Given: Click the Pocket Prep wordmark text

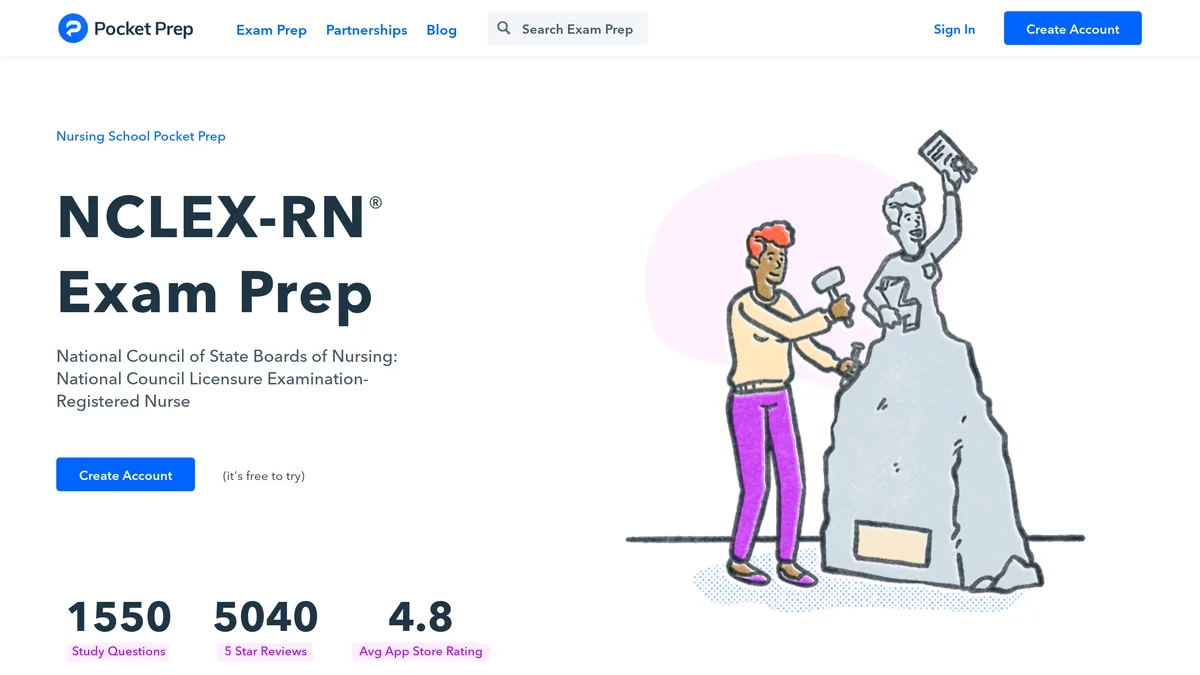Looking at the screenshot, I should tap(143, 29).
